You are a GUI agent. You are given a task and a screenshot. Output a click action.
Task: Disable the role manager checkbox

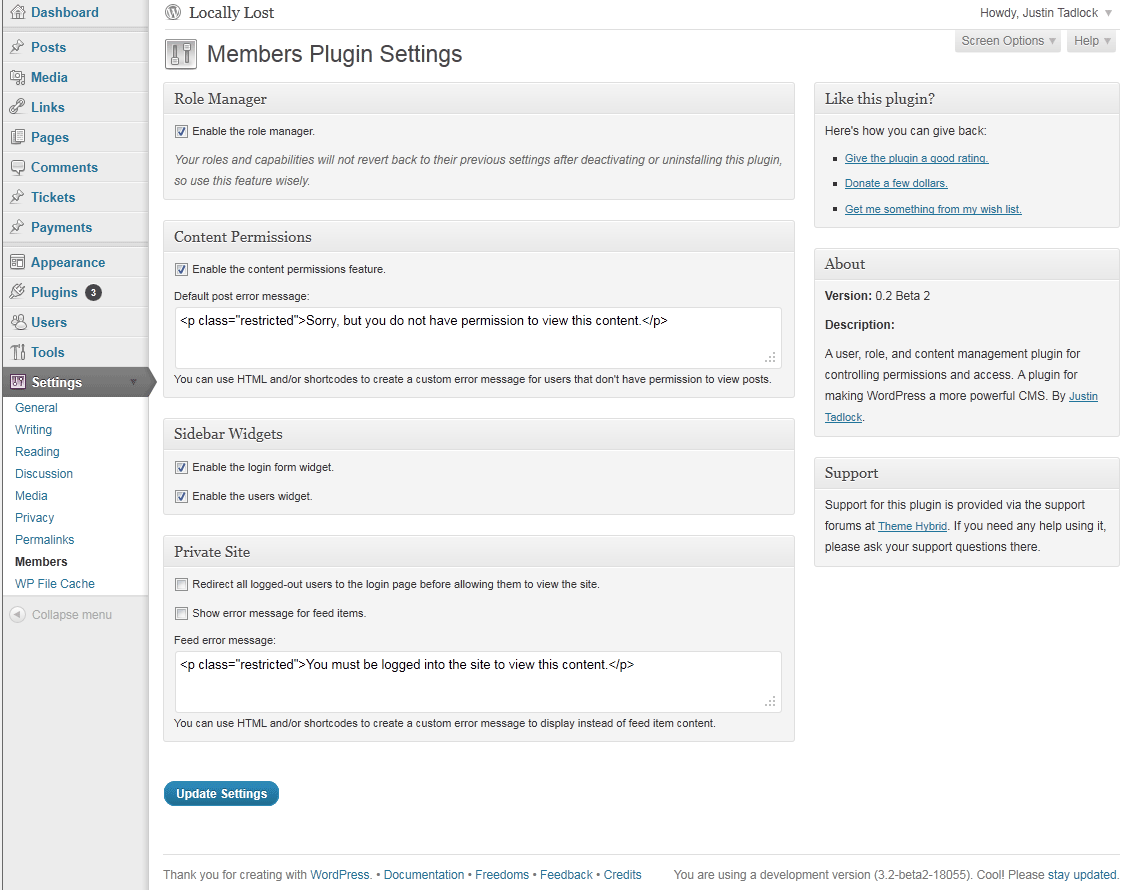[181, 131]
